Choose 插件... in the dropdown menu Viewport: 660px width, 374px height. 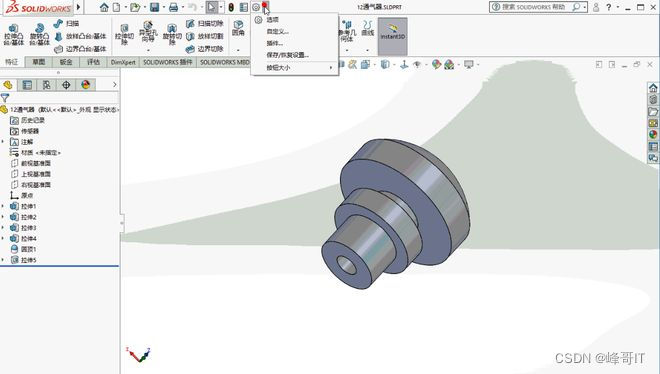[295, 43]
